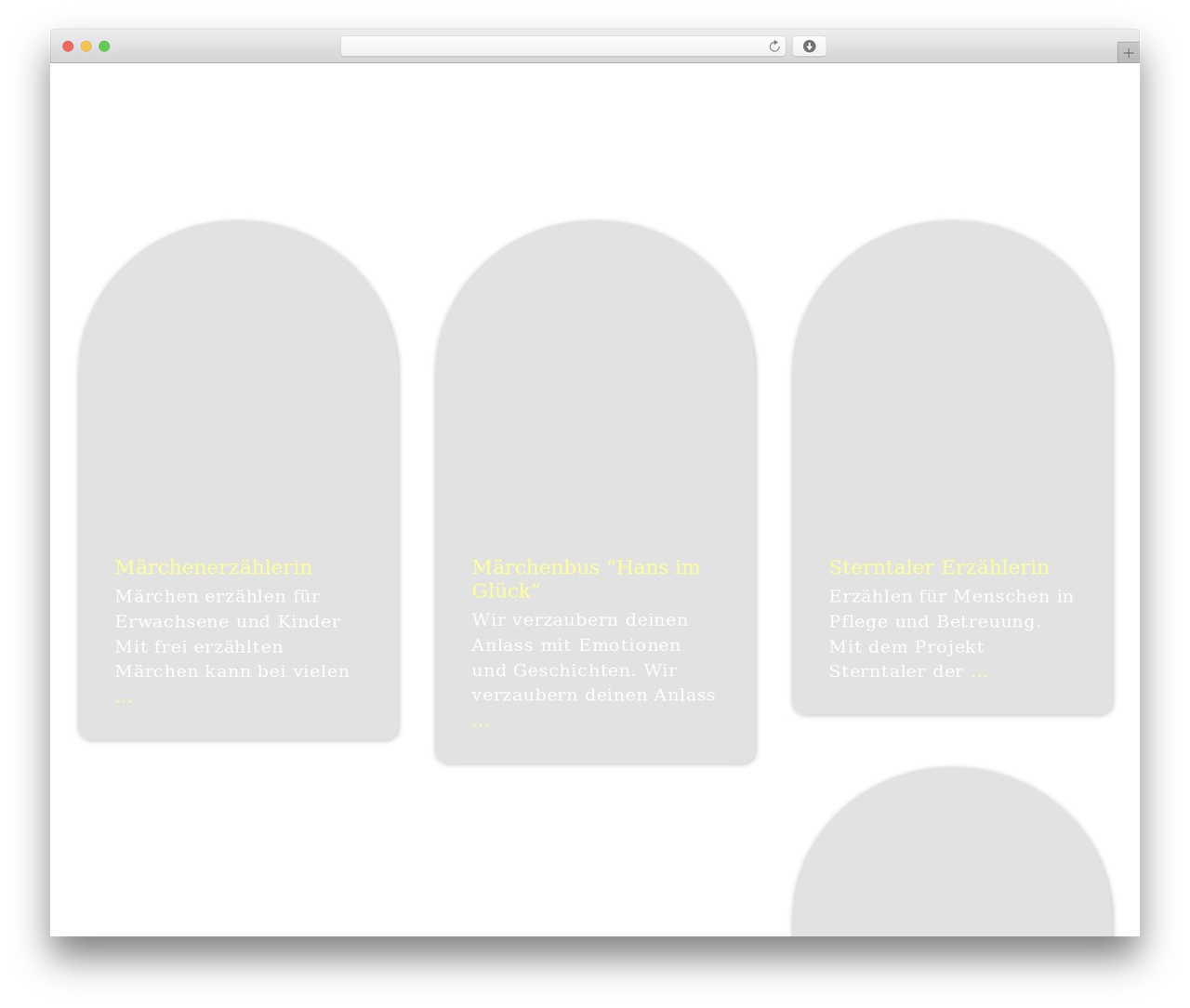Click text "Wir verzaubern deinen Anlass mit Emotionen"

click(x=580, y=632)
